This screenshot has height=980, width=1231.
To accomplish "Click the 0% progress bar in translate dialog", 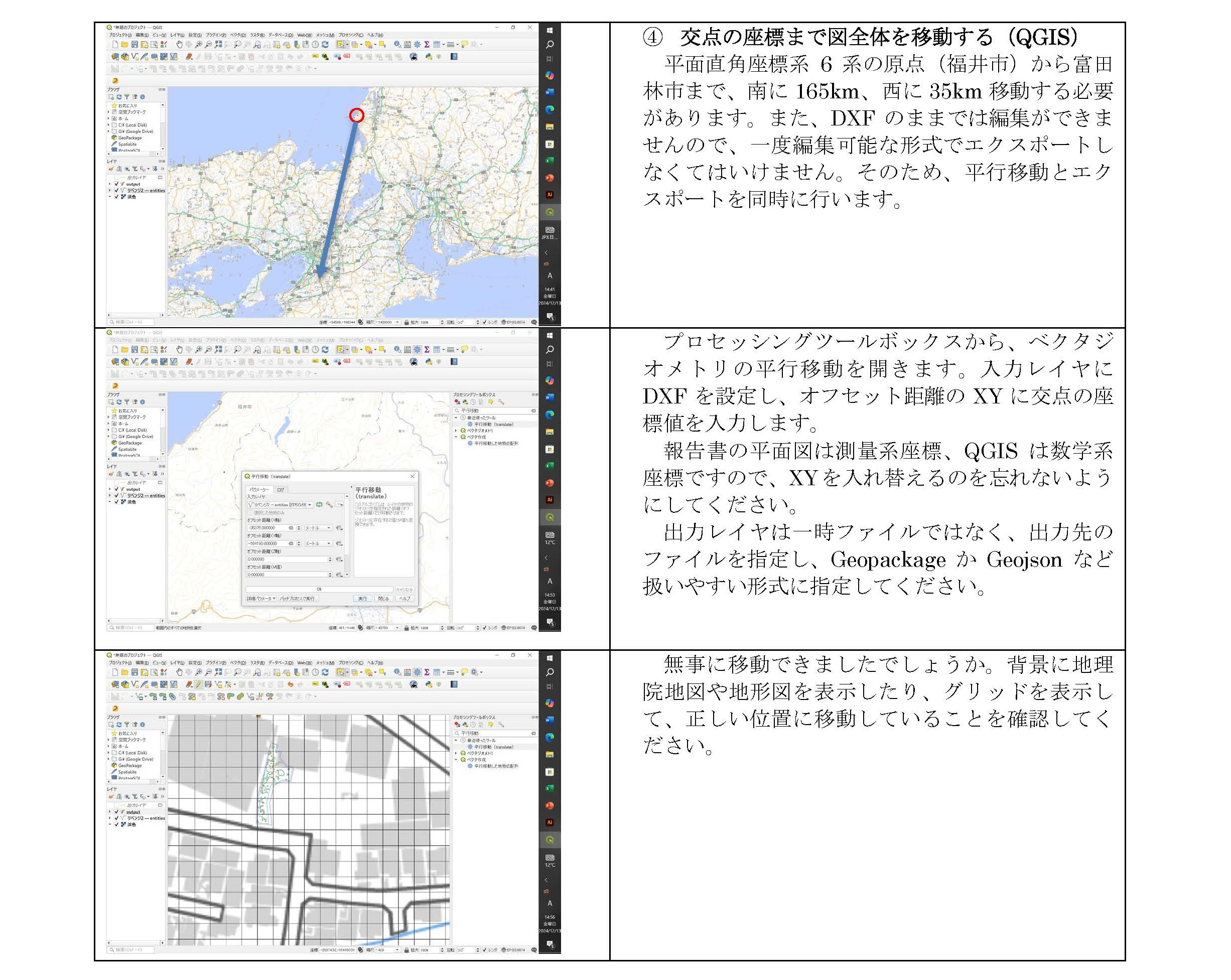I will (x=319, y=589).
